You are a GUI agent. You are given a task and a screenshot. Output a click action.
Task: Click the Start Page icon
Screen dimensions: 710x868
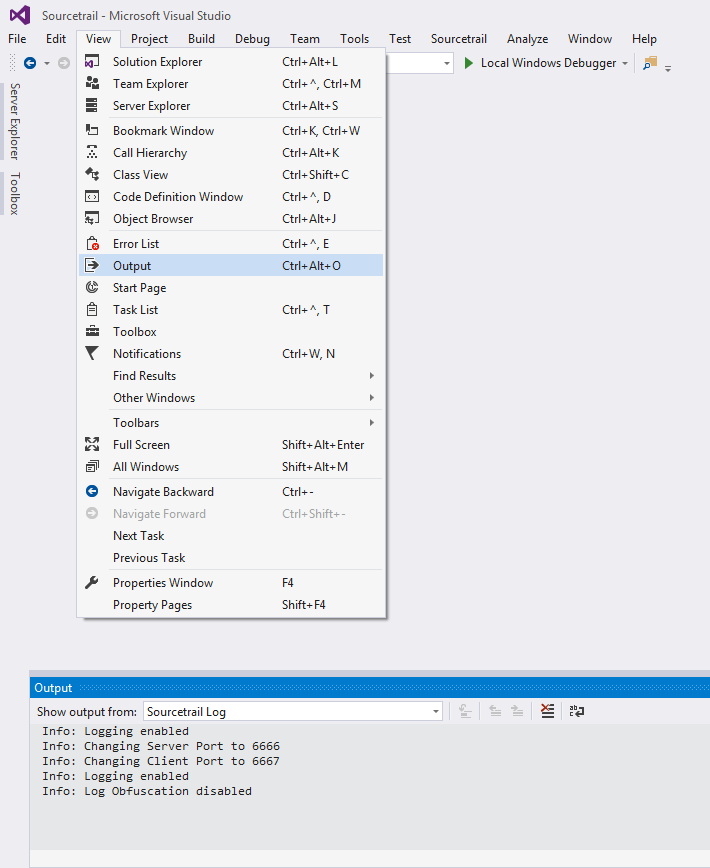point(92,287)
